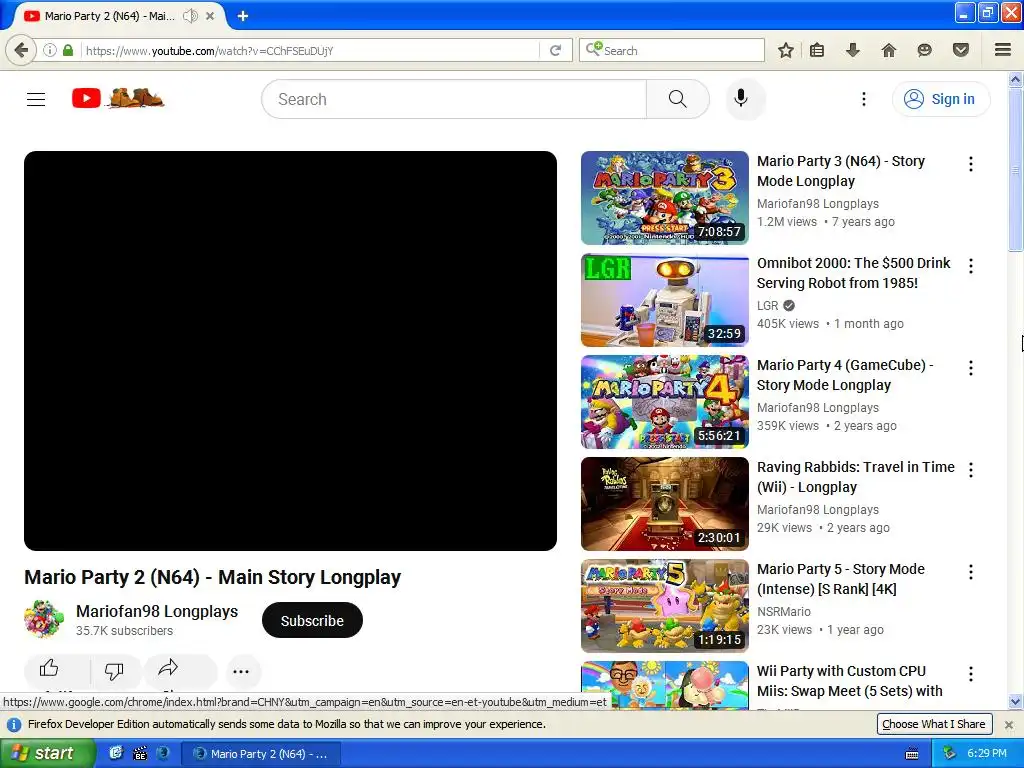This screenshot has width=1024, height=768.
Task: Sign in to YouTube
Action: pyautogui.click(x=941, y=99)
